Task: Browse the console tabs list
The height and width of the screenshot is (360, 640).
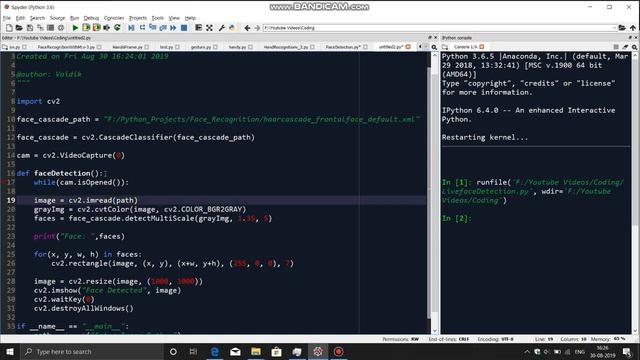Action: (445, 47)
